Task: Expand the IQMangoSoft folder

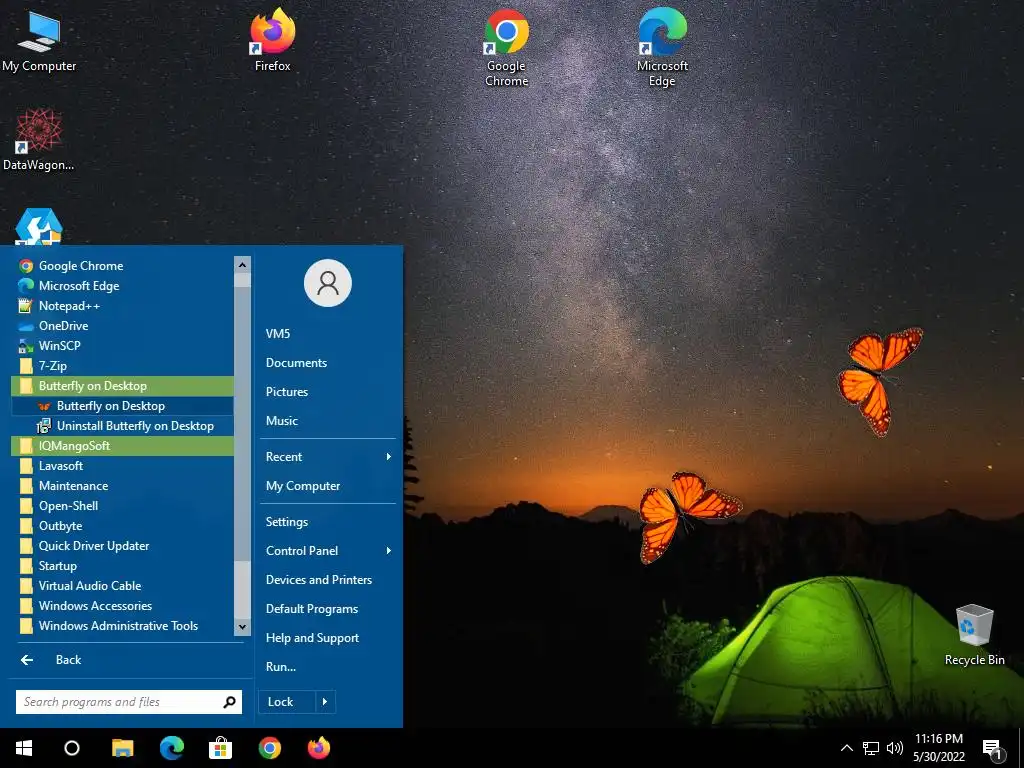Action: [122, 446]
